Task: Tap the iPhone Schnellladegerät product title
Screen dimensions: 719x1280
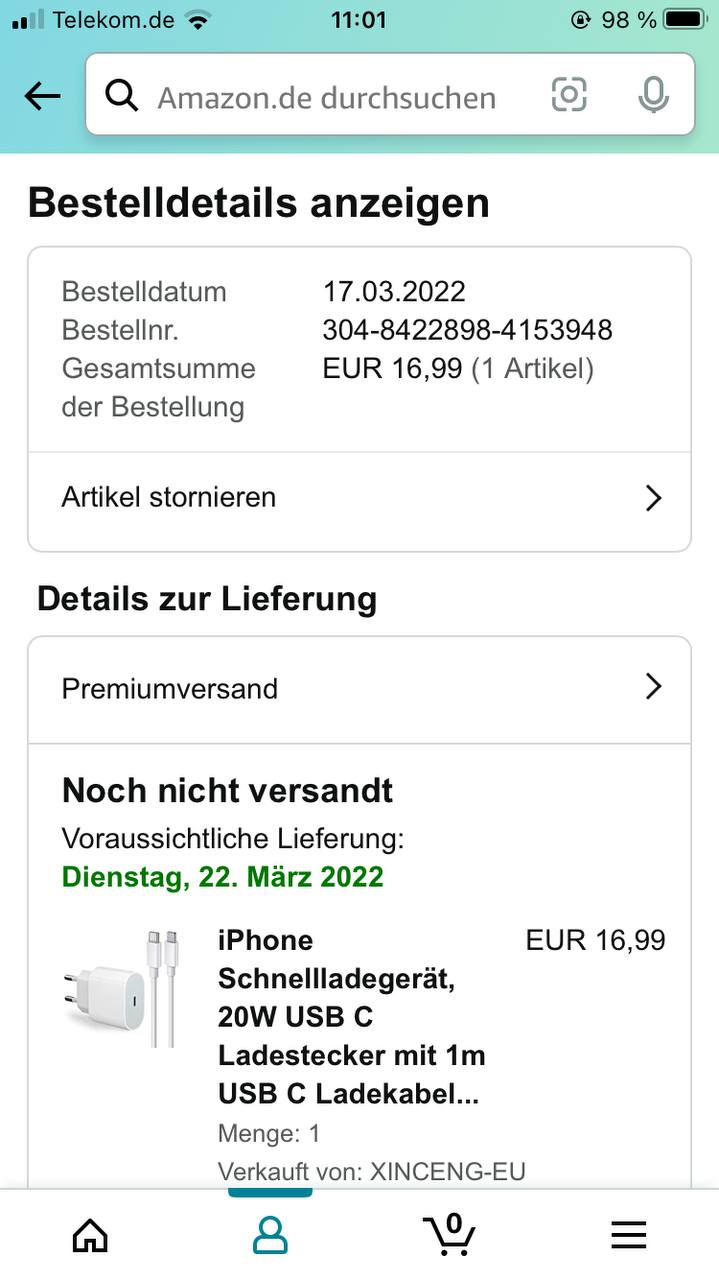Action: (x=350, y=1017)
